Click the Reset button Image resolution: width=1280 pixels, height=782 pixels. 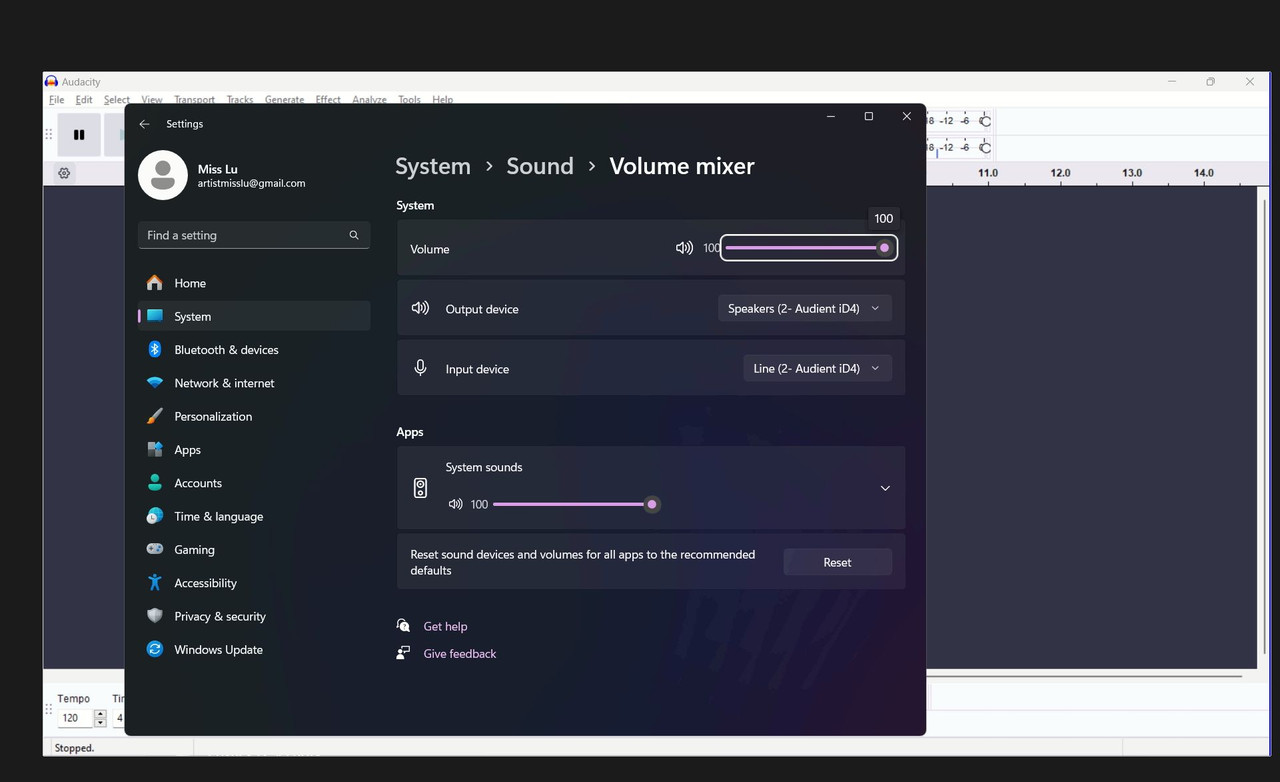pos(837,562)
